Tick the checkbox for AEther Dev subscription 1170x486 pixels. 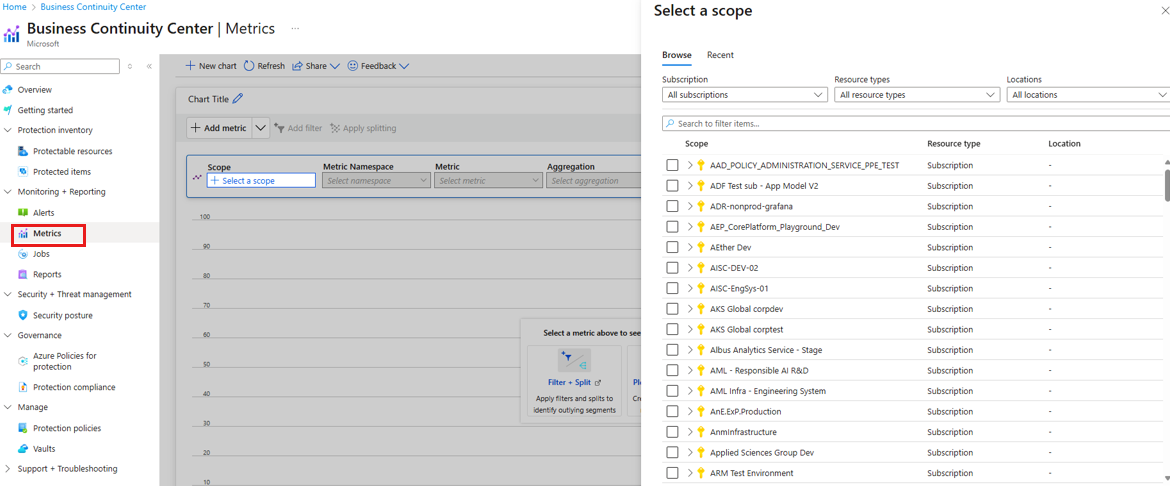(x=673, y=247)
